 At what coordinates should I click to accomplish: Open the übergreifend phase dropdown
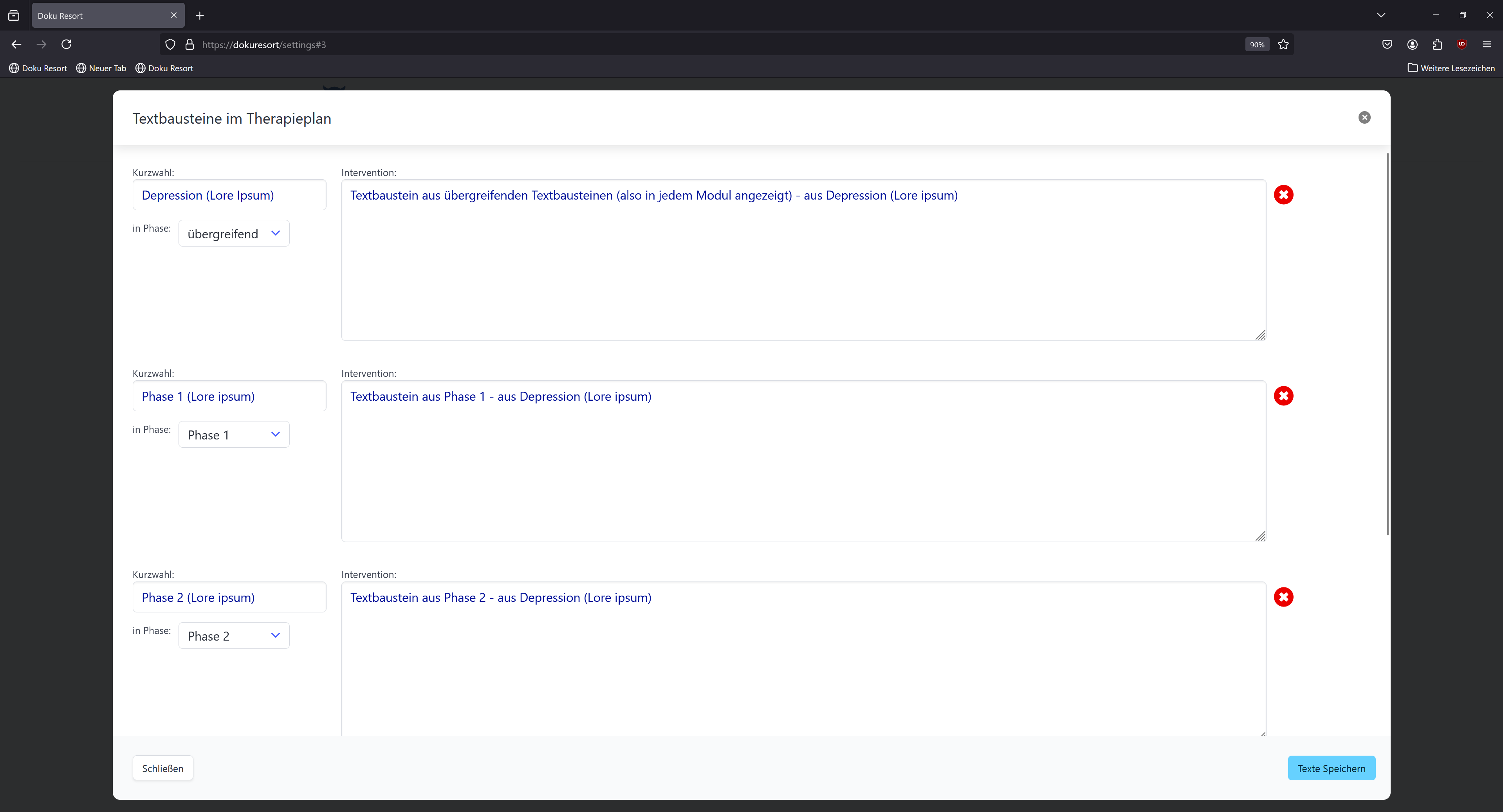[233, 233]
